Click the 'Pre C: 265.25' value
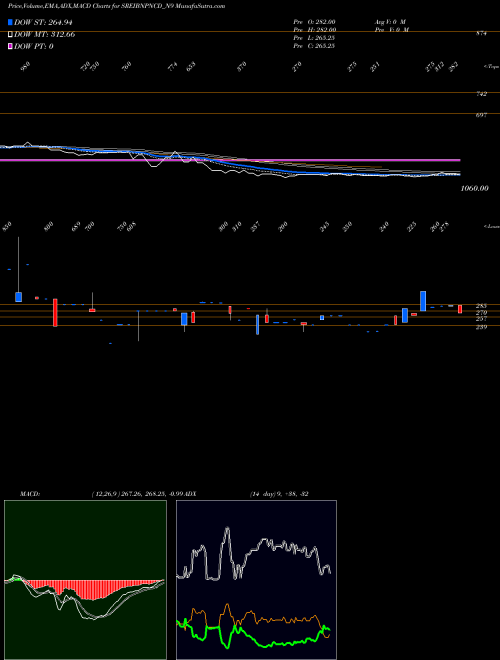500x660 pixels. tap(314, 46)
